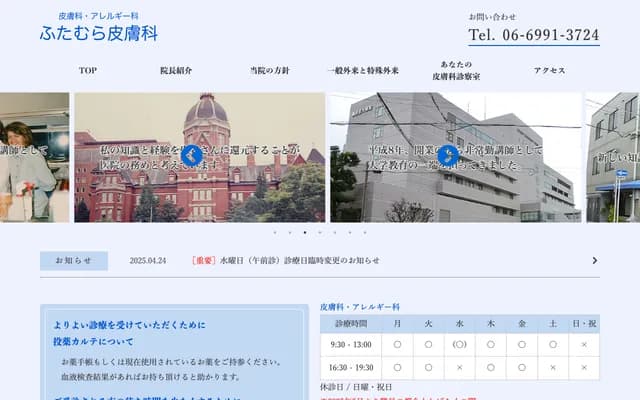Open the TOP menu item
Image resolution: width=640 pixels, height=400 pixels.
tap(88, 71)
